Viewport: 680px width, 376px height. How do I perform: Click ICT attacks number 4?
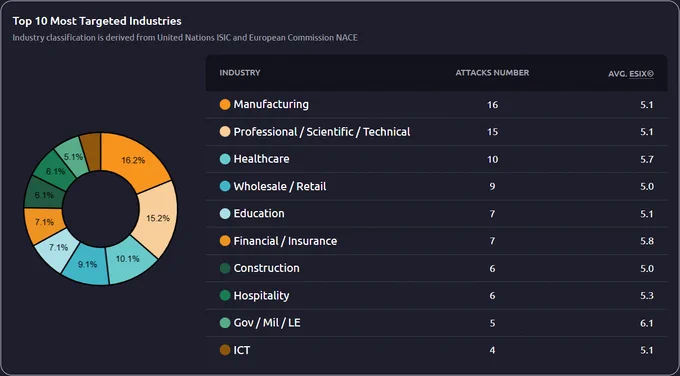click(492, 351)
